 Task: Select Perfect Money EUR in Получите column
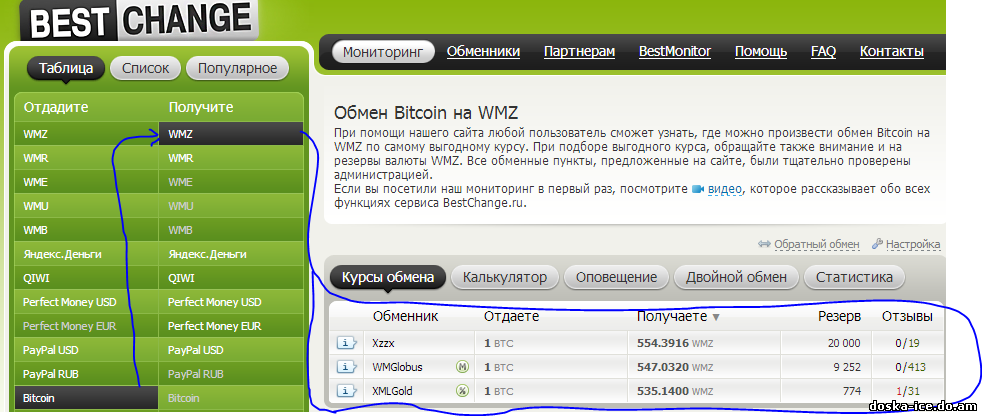[x=231, y=326]
